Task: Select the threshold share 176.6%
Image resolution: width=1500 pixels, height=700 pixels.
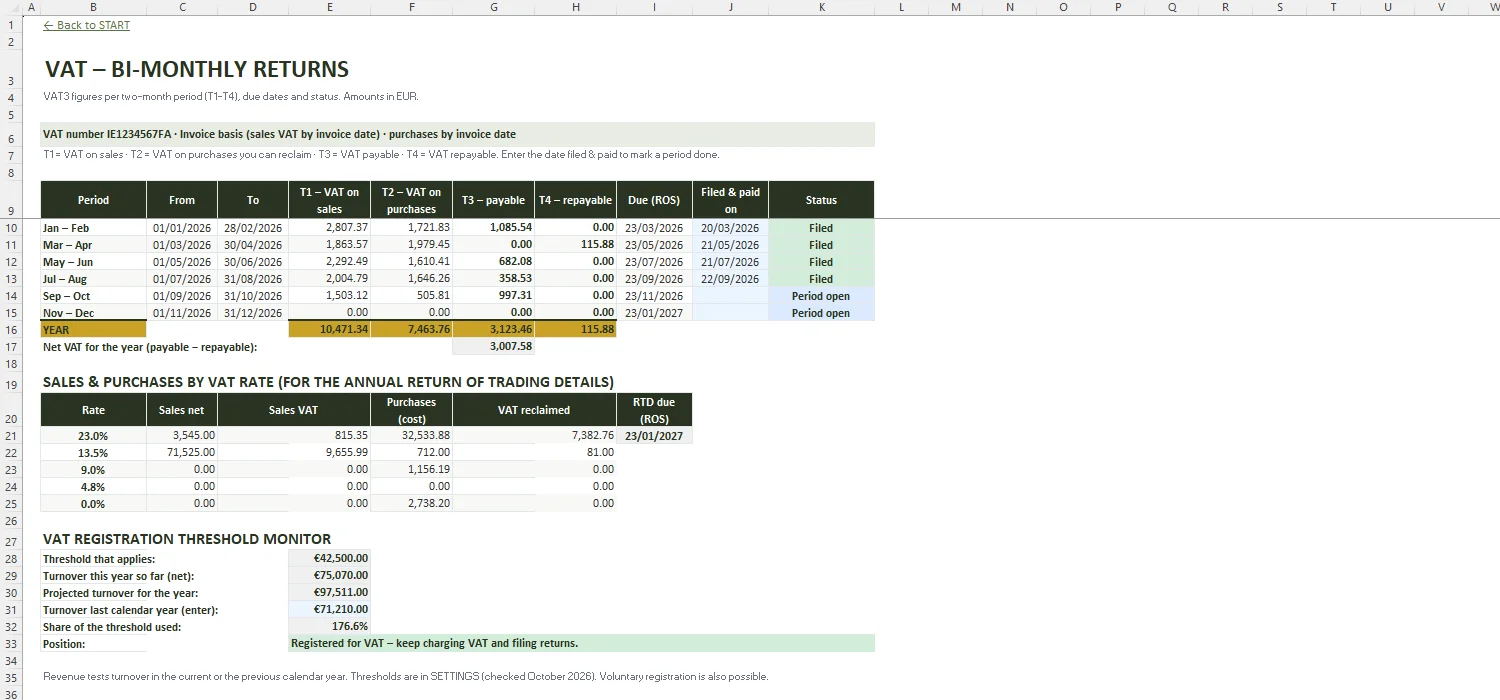Action: pyautogui.click(x=329, y=627)
